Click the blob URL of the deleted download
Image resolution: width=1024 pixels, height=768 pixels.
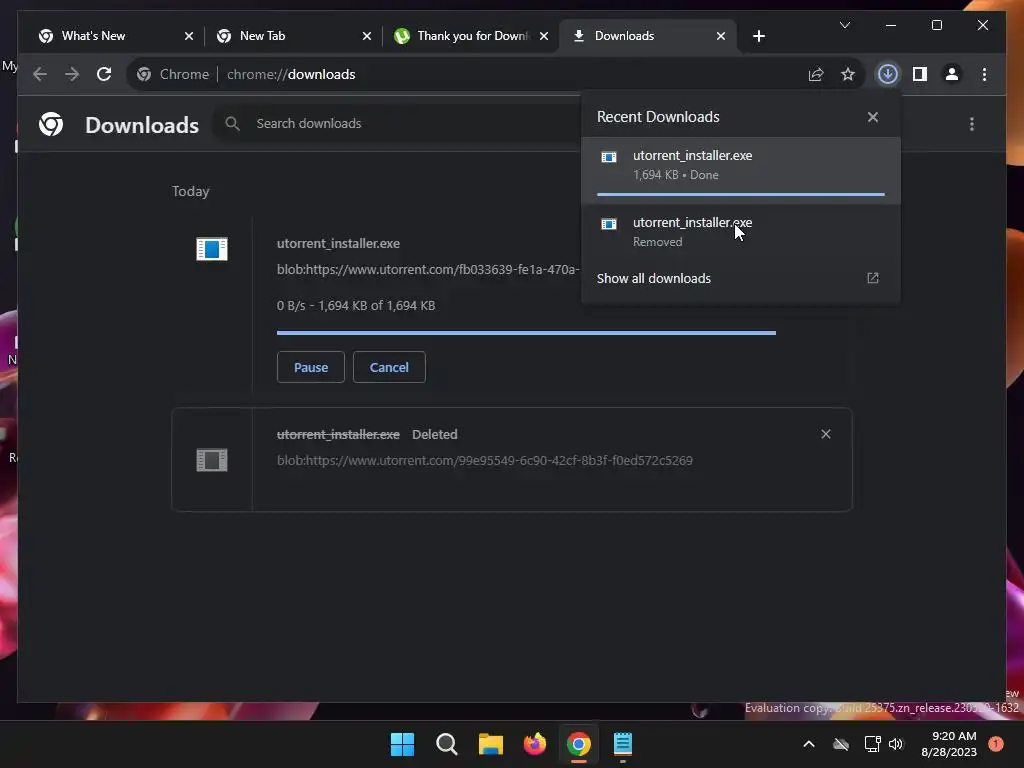point(485,460)
